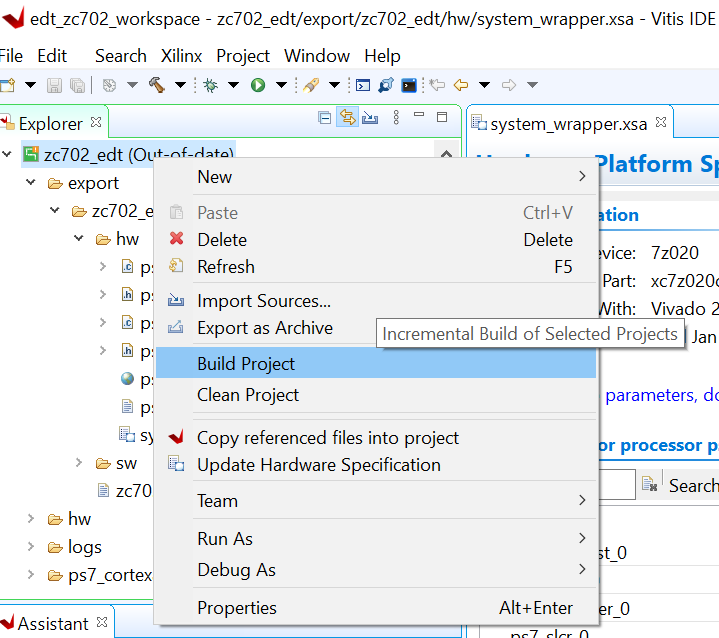Close the Explorer view tab
The image size is (719, 638).
point(97,123)
